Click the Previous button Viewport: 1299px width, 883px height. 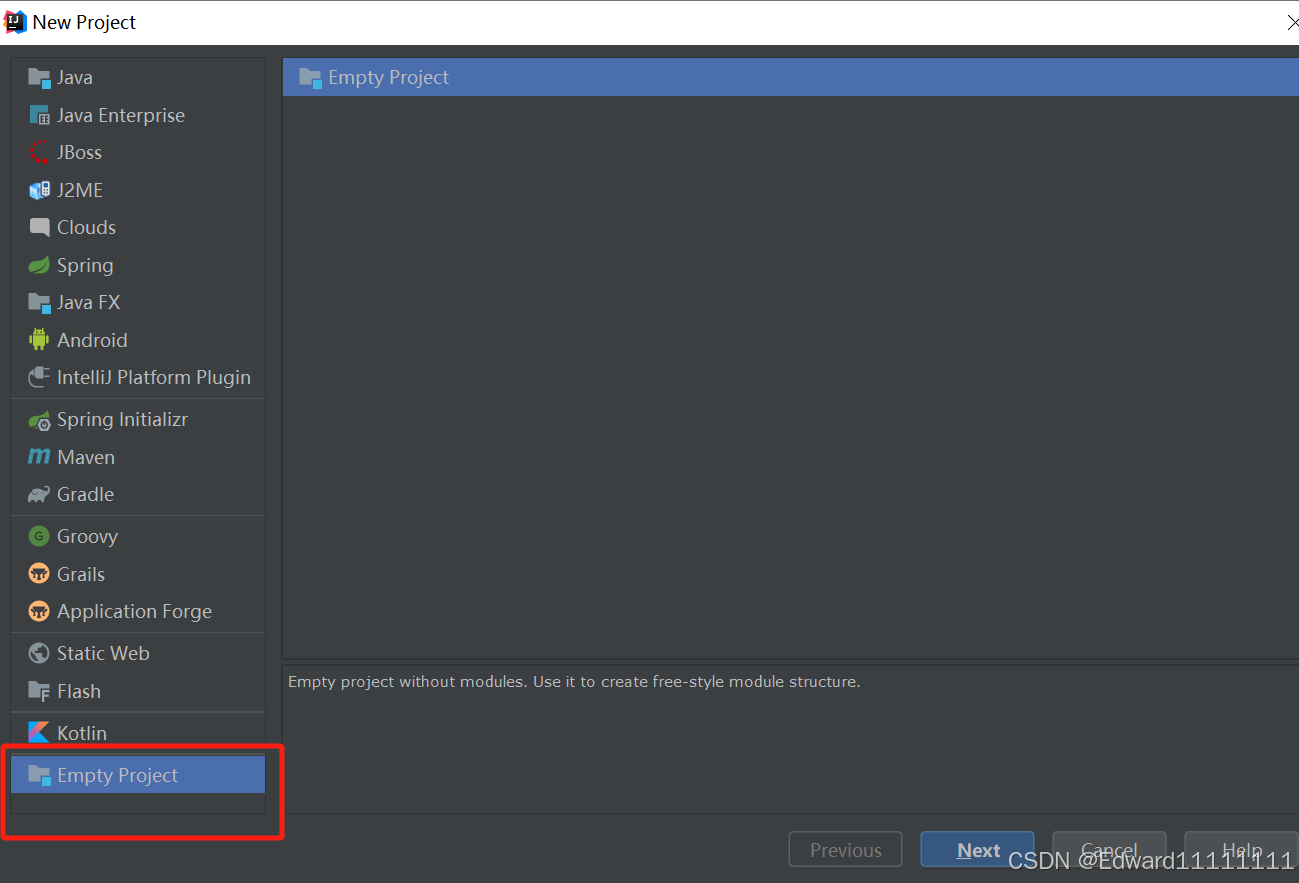point(845,850)
